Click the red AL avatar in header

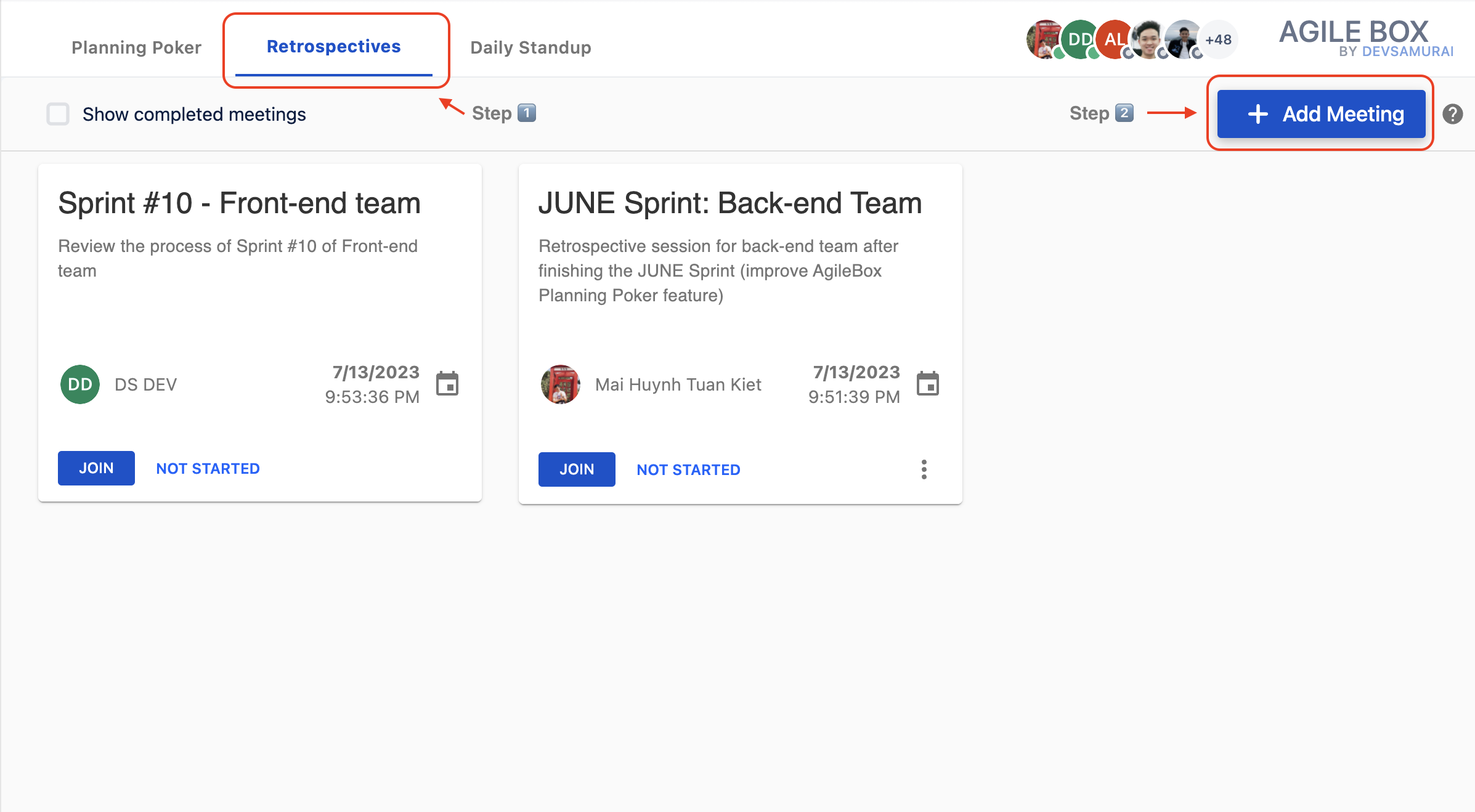pyautogui.click(x=1113, y=39)
